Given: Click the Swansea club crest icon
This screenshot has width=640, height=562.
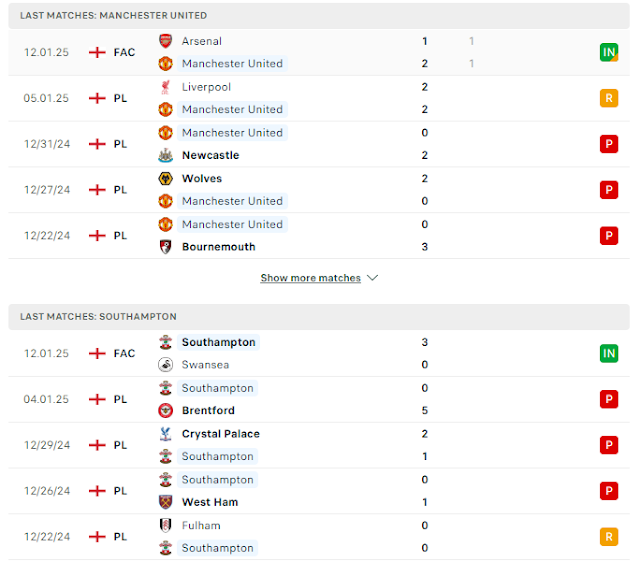Looking at the screenshot, I should tap(165, 365).
